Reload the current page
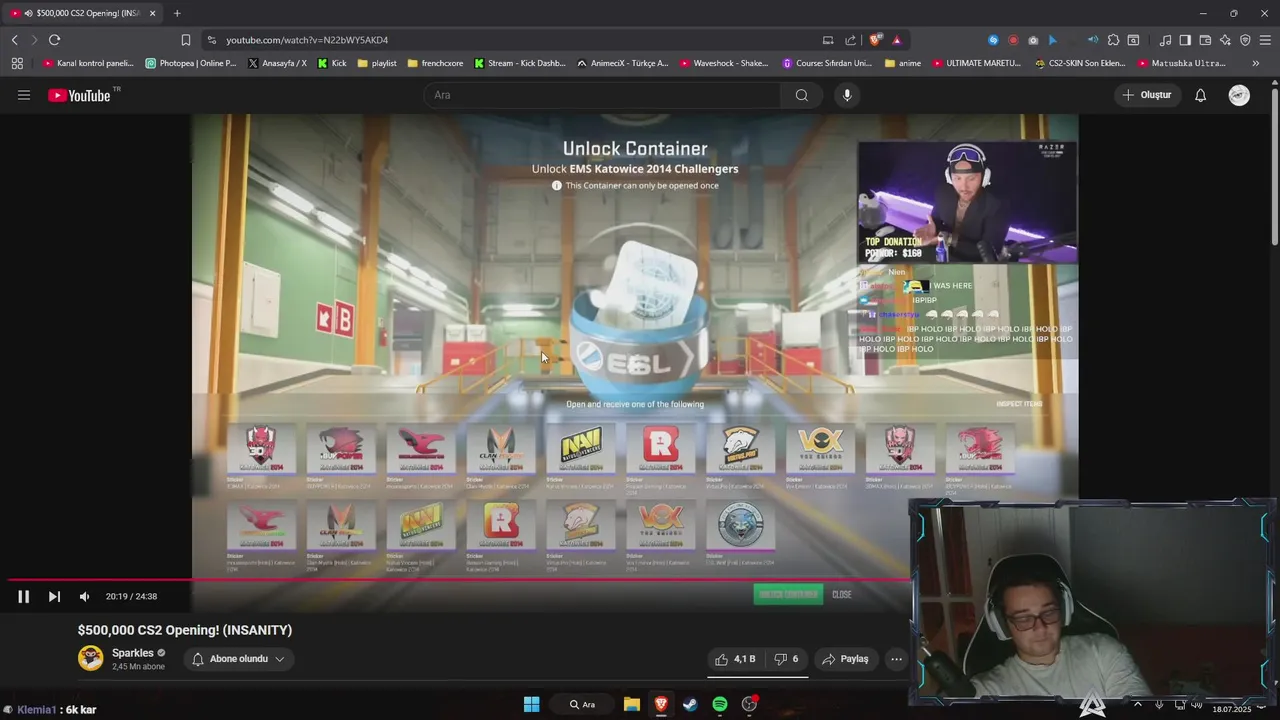Image resolution: width=1280 pixels, height=720 pixels. point(54,40)
